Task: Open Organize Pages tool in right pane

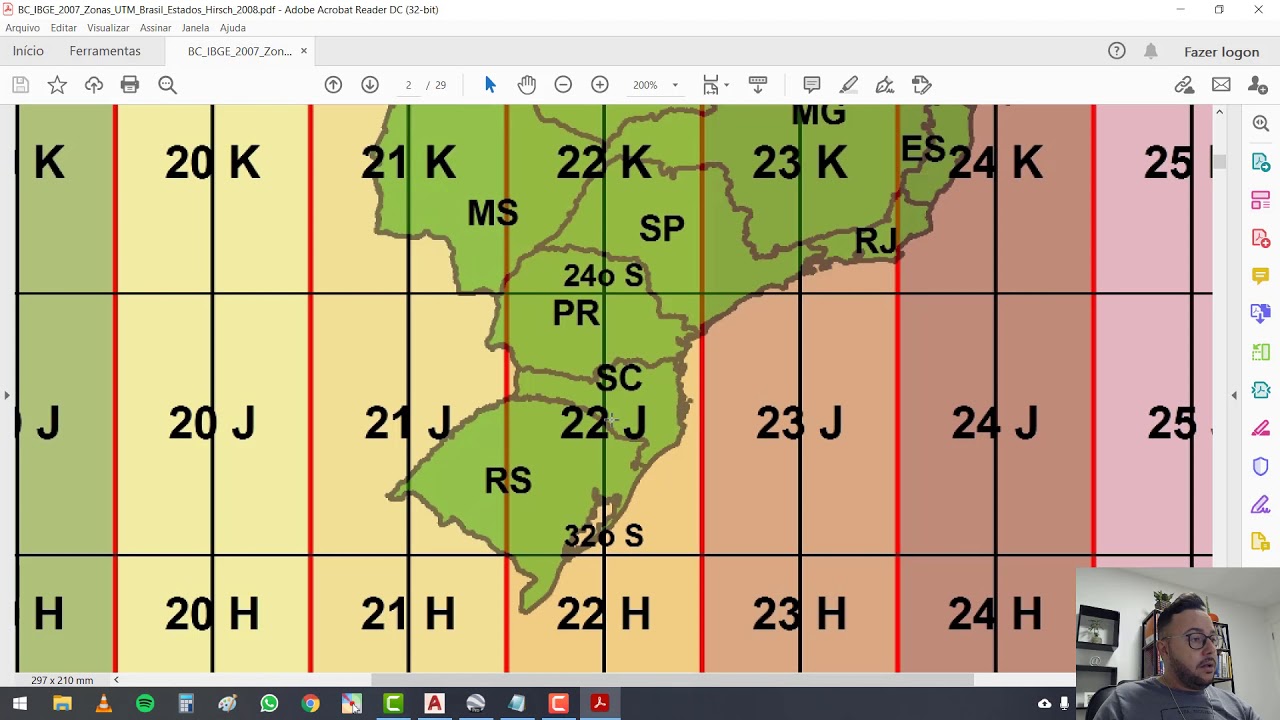Action: coord(1260,352)
